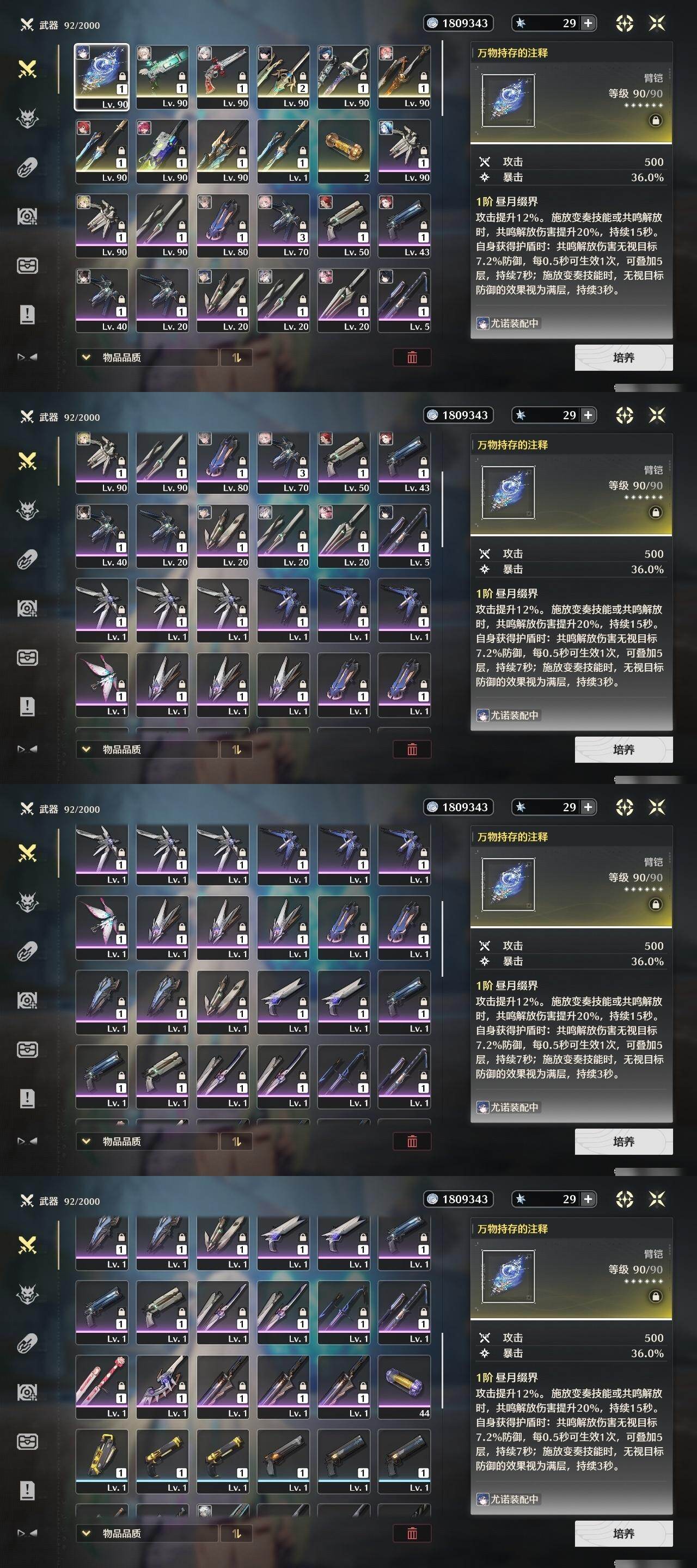
Task: Toggle lock on 万物持存的注释 in first screenshot
Action: 656,120
